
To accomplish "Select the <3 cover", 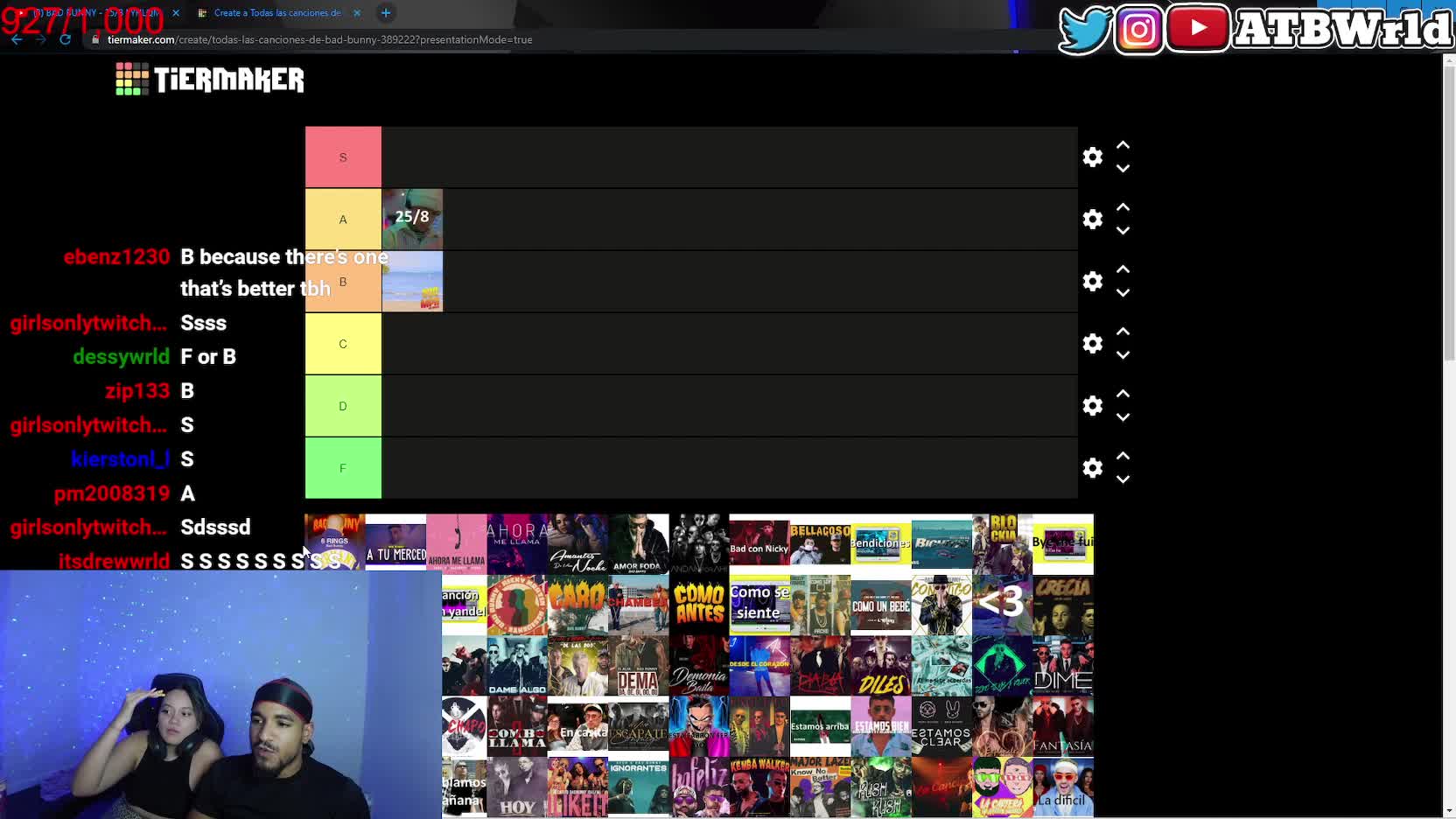I will pos(1003,605).
